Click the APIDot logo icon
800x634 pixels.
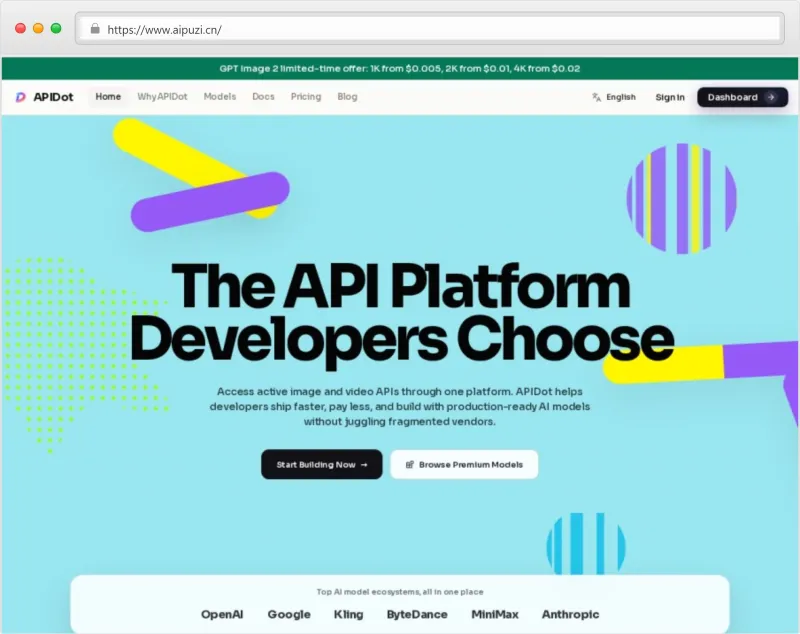(x=20, y=97)
